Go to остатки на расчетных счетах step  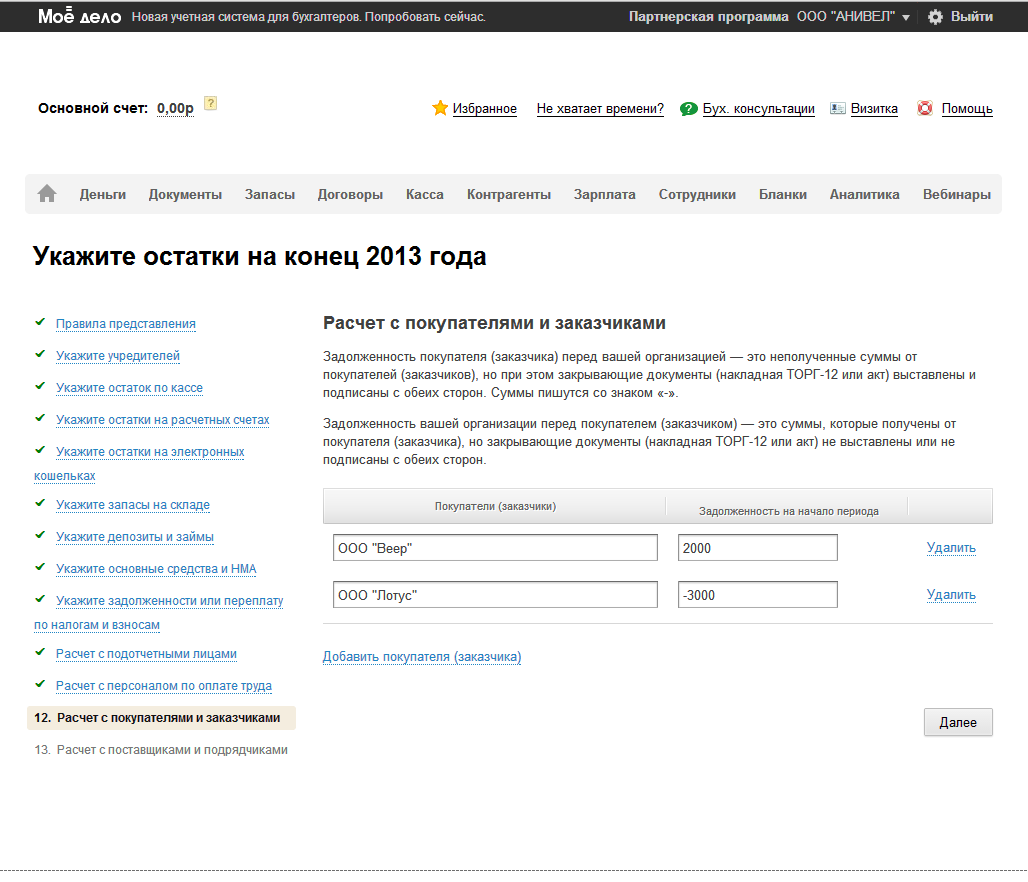163,420
